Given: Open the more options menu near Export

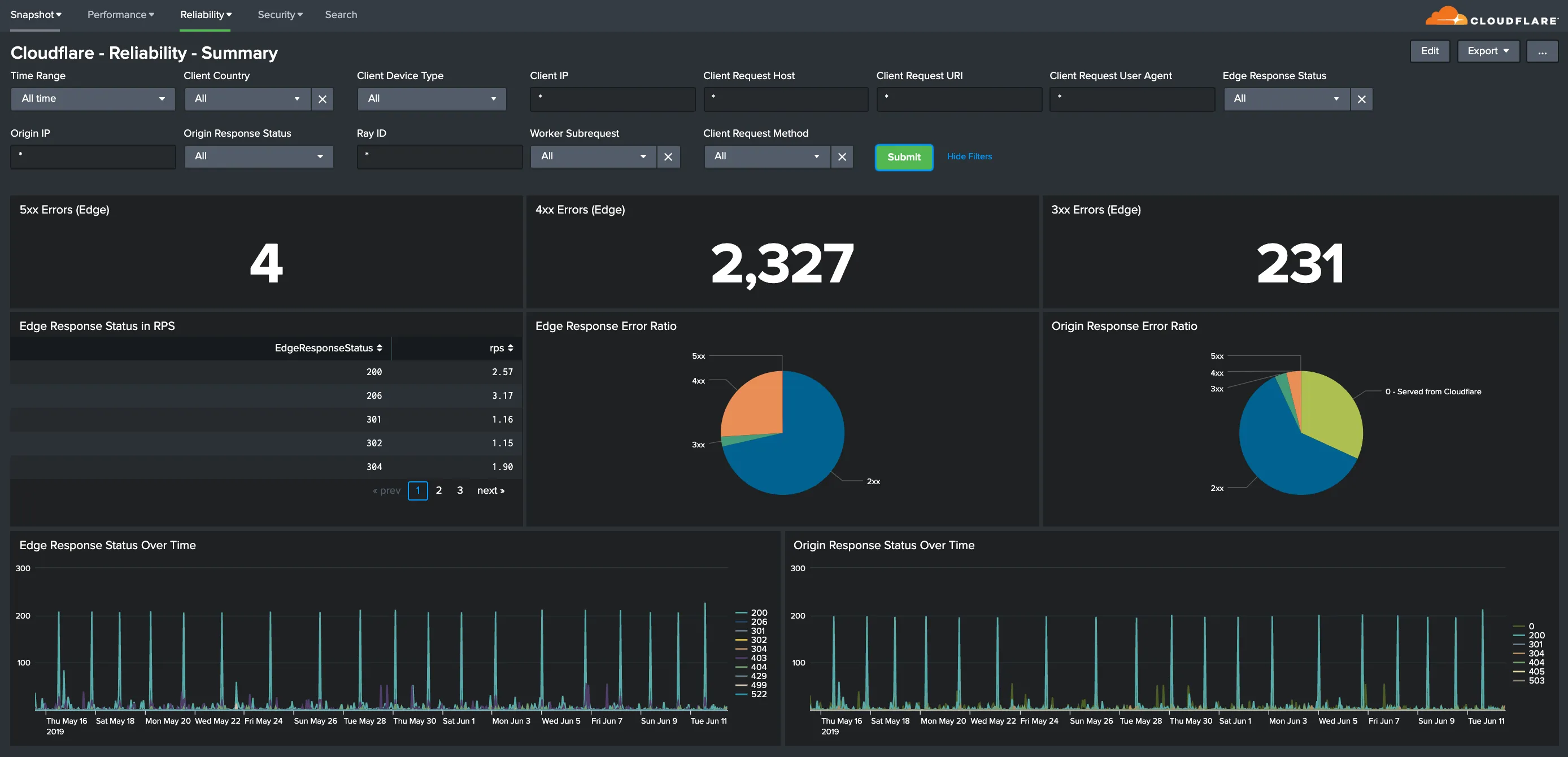Looking at the screenshot, I should (x=1543, y=51).
